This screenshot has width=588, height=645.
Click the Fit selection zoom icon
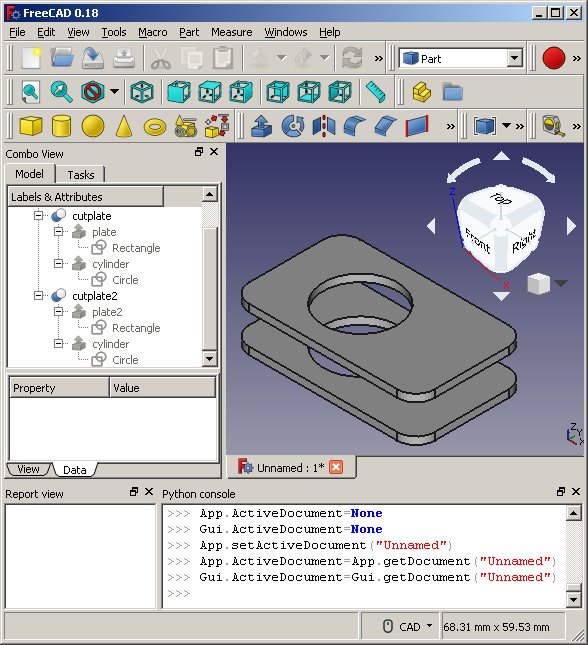click(62, 92)
